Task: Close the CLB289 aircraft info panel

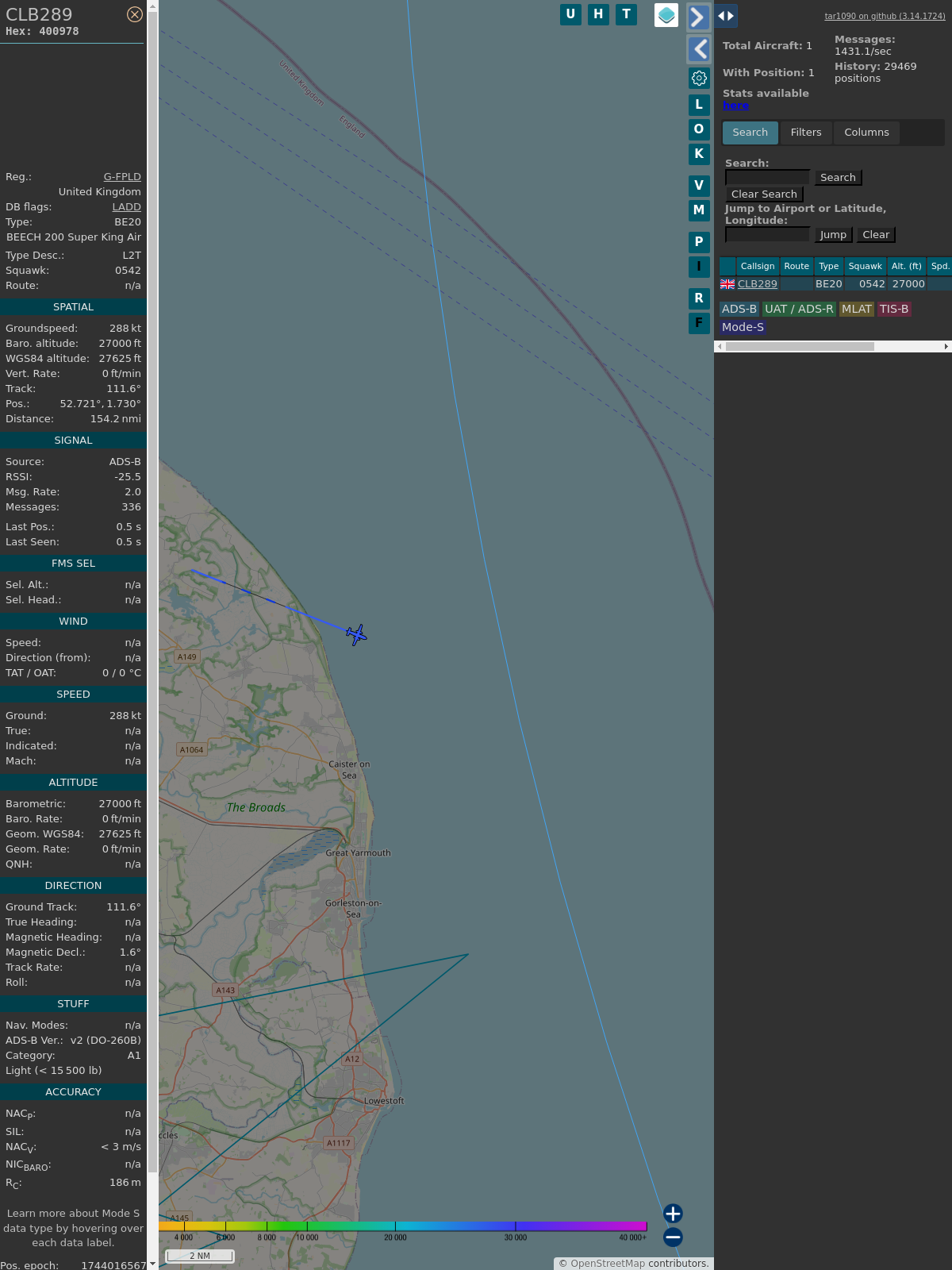Action: point(135,14)
